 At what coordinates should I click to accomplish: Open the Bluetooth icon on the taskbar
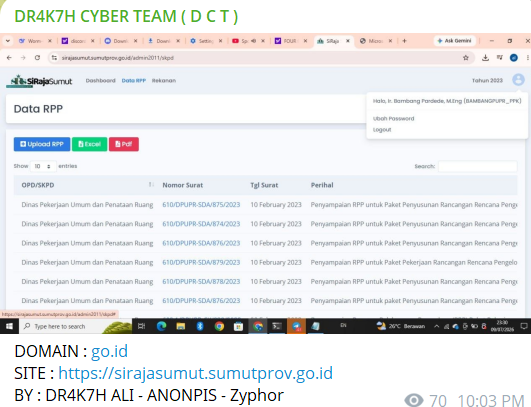coord(200,326)
